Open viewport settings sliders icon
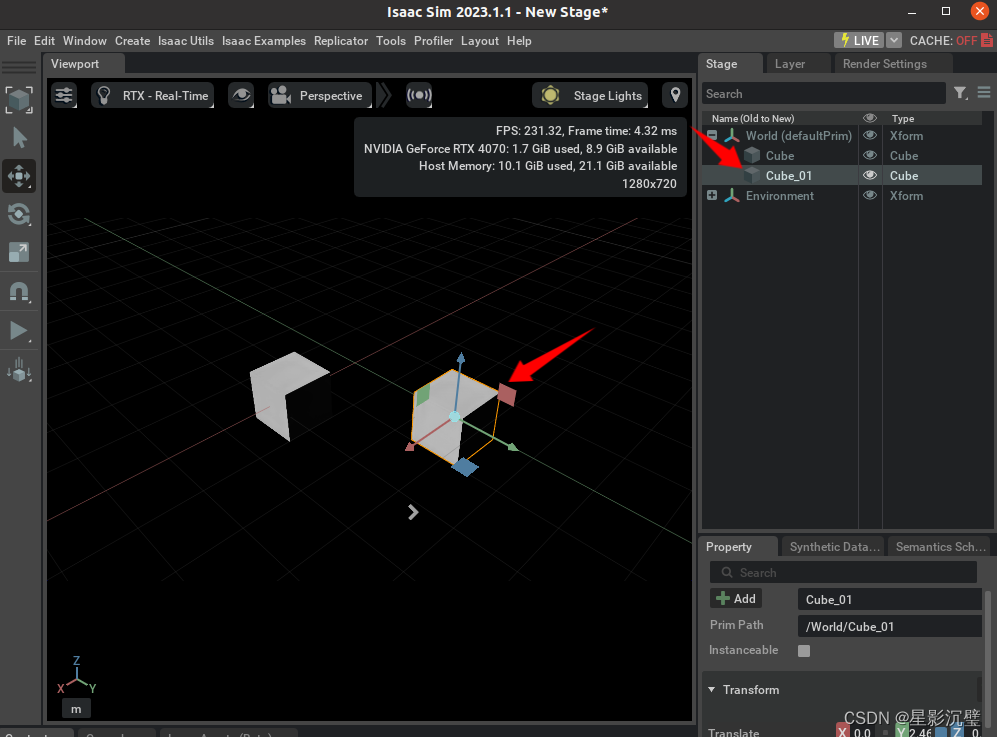This screenshot has height=737, width=997. (x=64, y=95)
